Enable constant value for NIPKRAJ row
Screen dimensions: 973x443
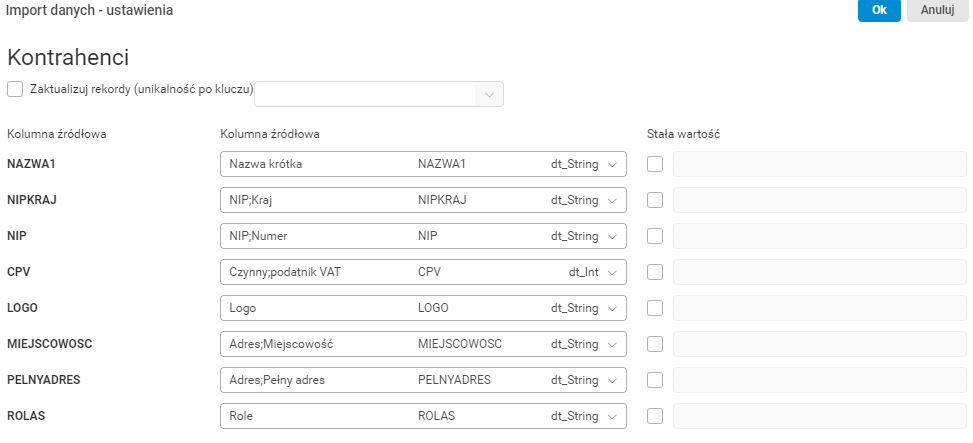[655, 200]
